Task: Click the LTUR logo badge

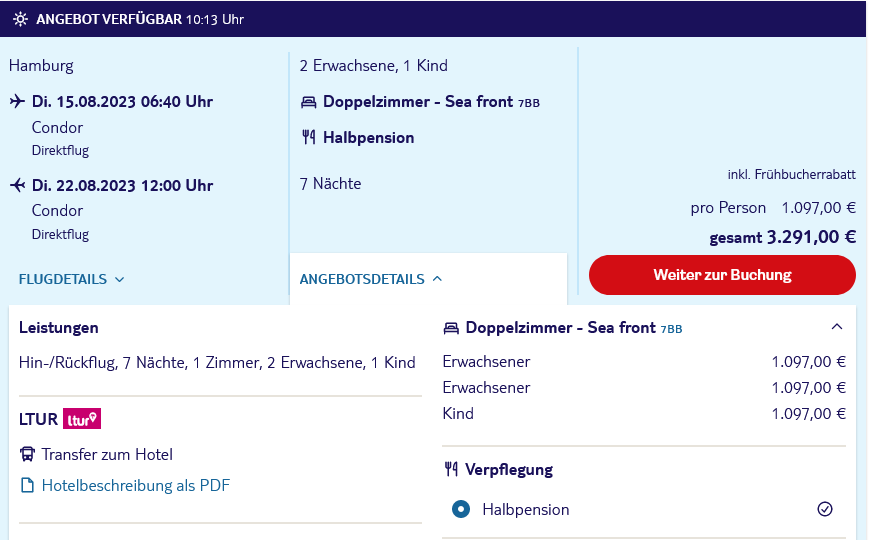Action: click(82, 419)
